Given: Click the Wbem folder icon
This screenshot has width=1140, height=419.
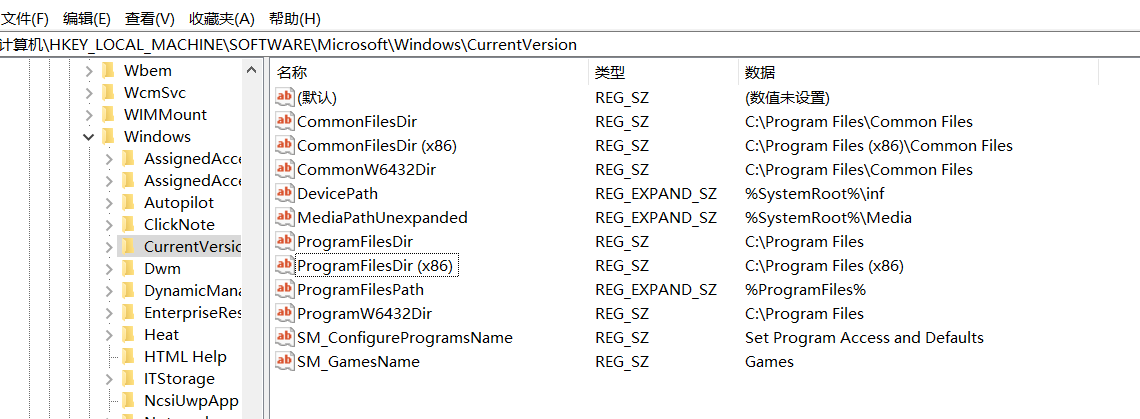Looking at the screenshot, I should click(x=109, y=71).
